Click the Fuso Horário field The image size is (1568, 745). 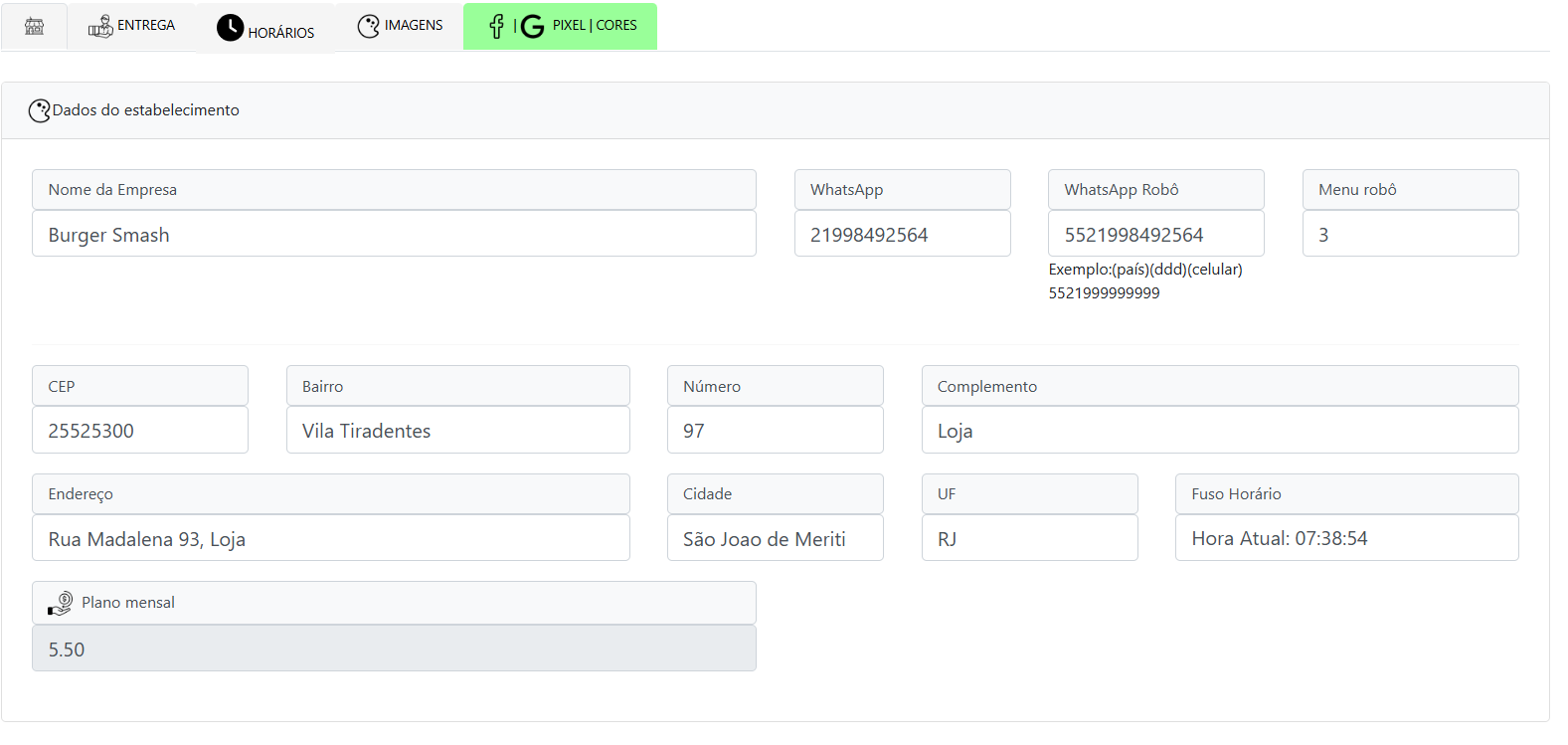(x=1346, y=538)
